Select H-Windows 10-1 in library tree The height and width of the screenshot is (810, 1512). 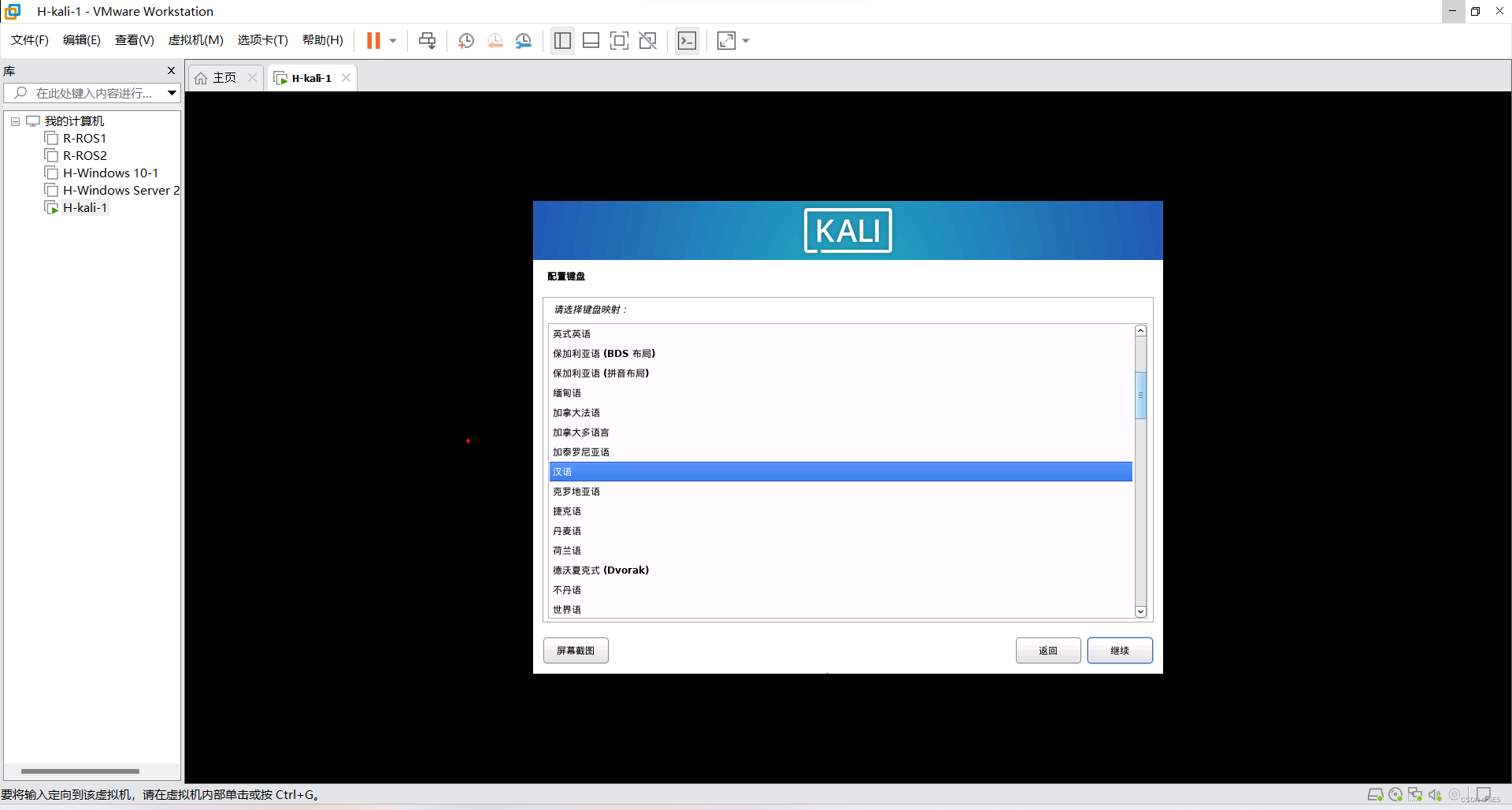[110, 173]
